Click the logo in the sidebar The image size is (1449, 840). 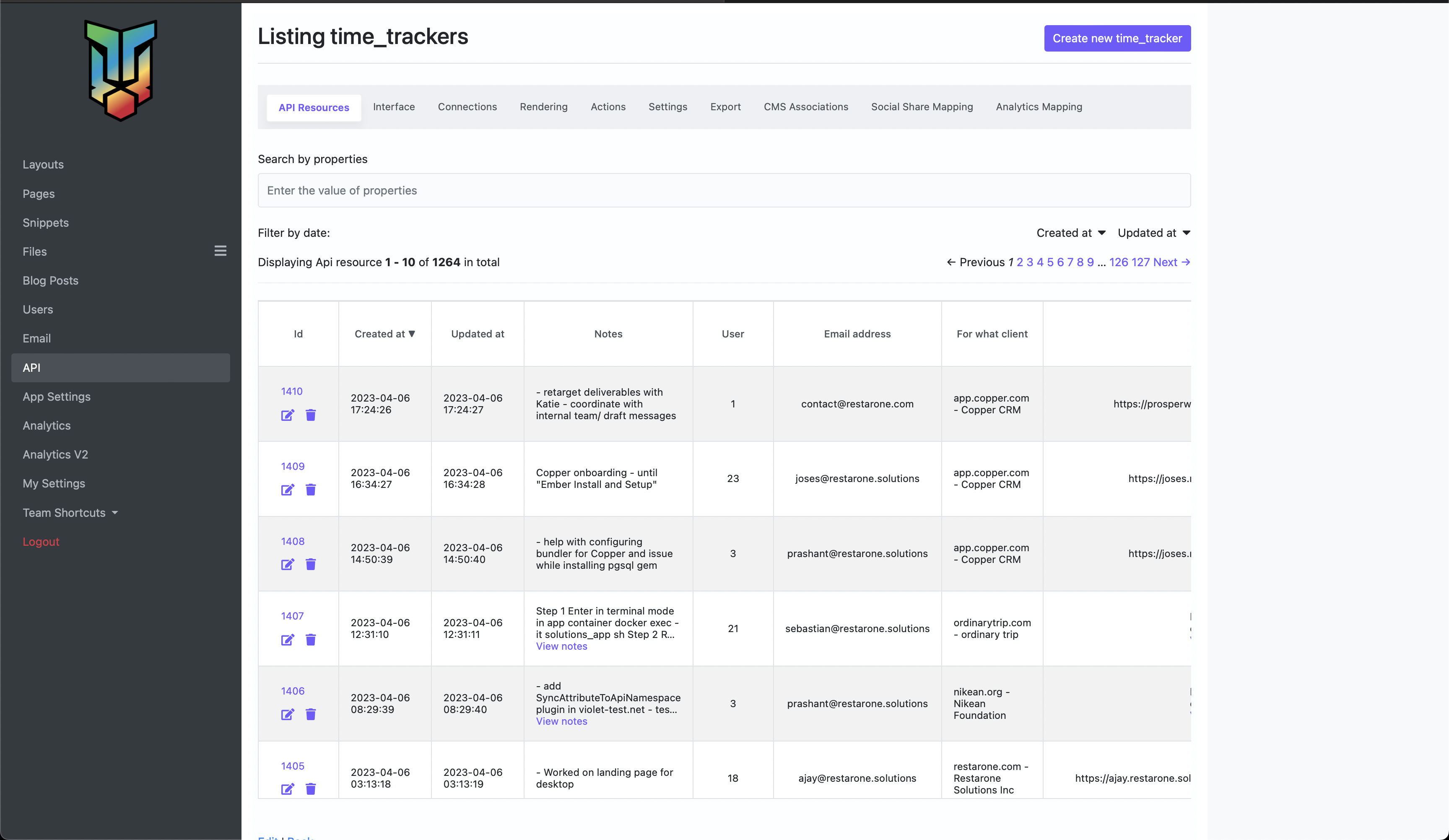(121, 70)
